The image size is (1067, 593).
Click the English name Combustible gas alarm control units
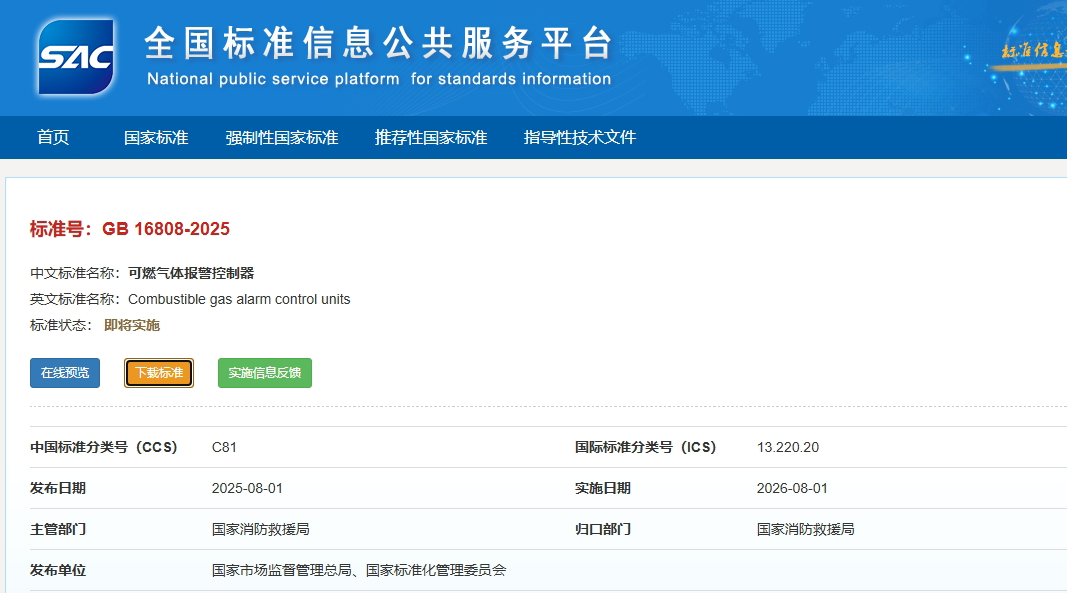click(x=239, y=299)
